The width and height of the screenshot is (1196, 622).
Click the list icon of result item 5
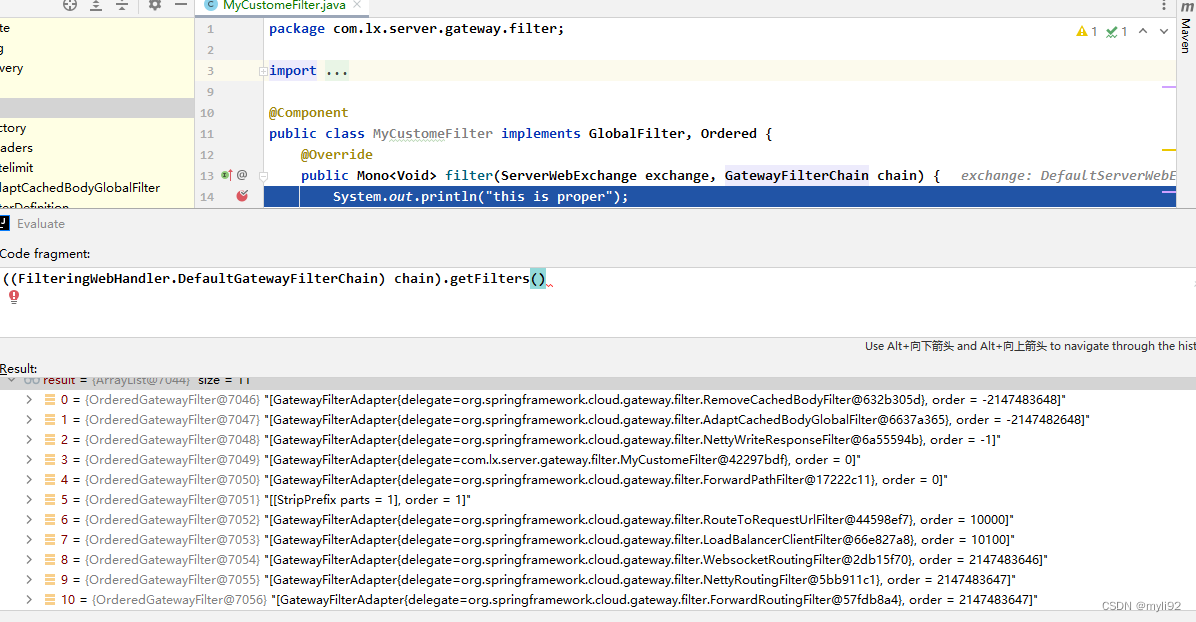click(x=50, y=499)
